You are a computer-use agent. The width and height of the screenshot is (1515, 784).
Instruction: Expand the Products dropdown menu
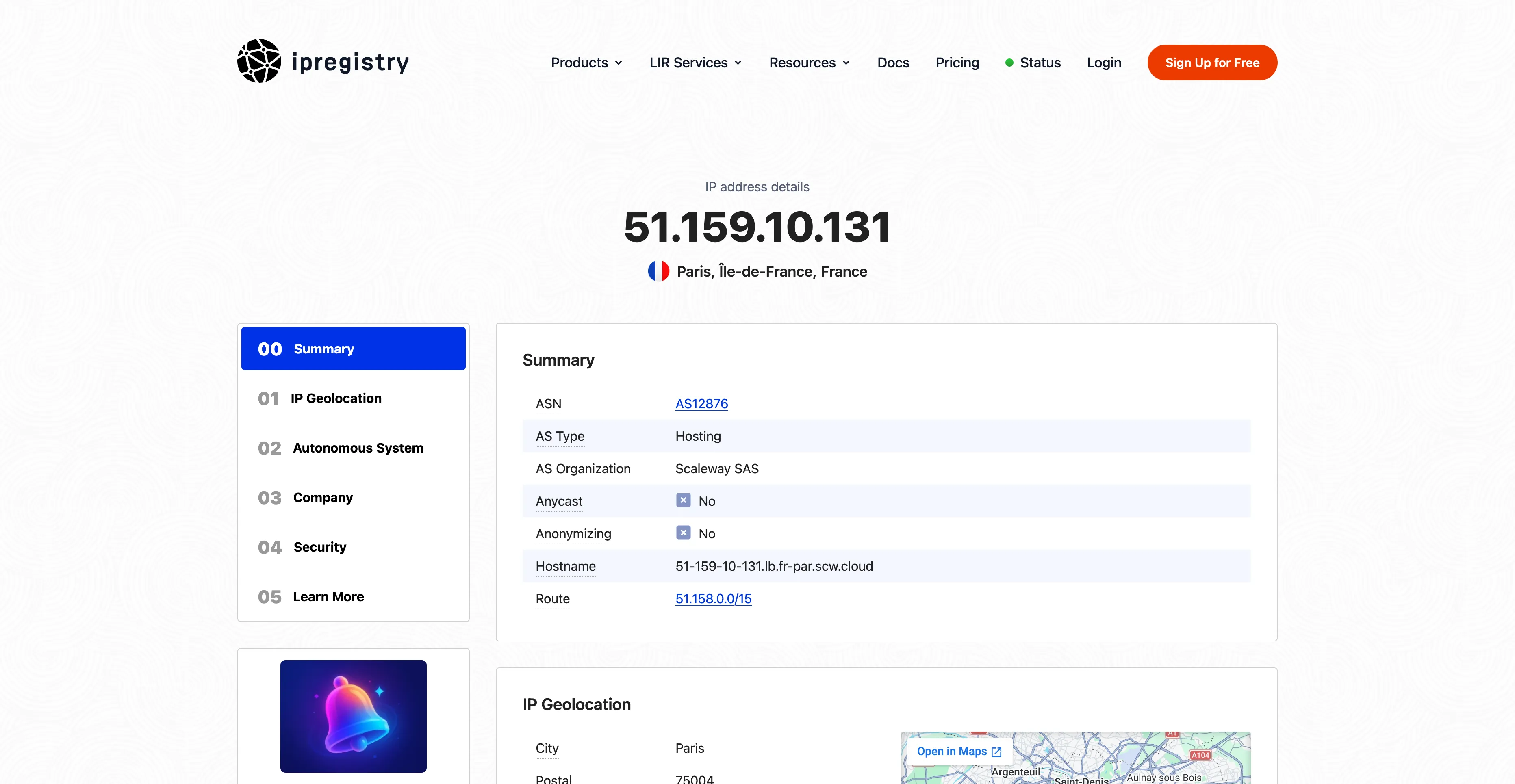coord(586,62)
